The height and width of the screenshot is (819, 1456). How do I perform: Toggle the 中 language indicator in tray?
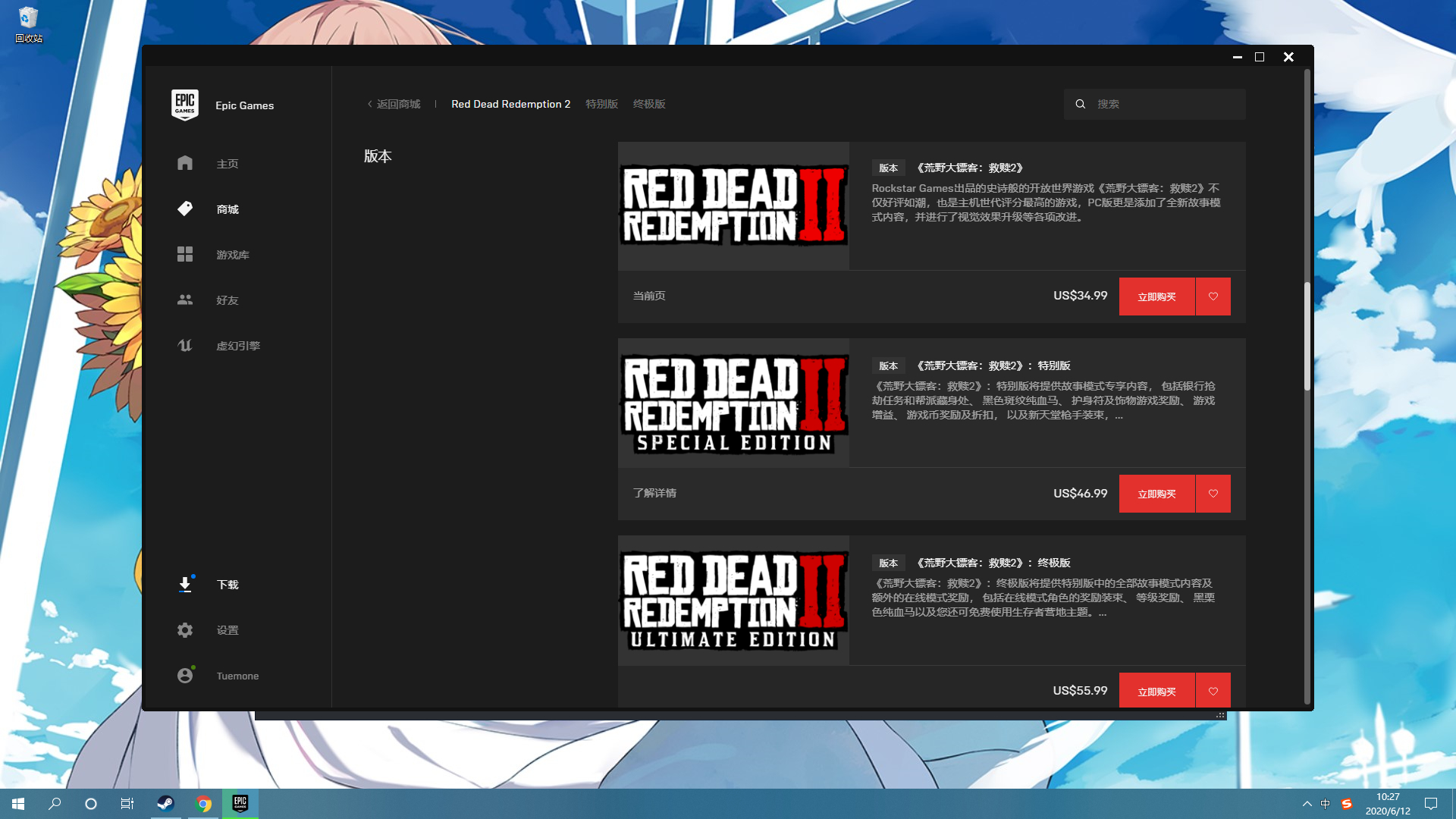tap(1325, 804)
